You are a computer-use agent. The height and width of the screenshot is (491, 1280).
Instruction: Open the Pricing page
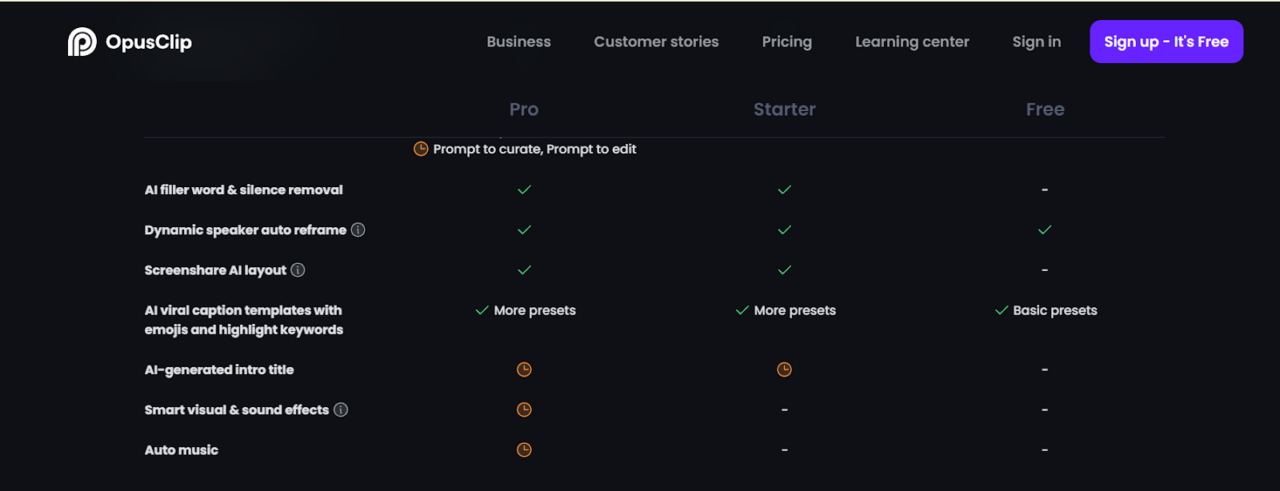tap(787, 42)
